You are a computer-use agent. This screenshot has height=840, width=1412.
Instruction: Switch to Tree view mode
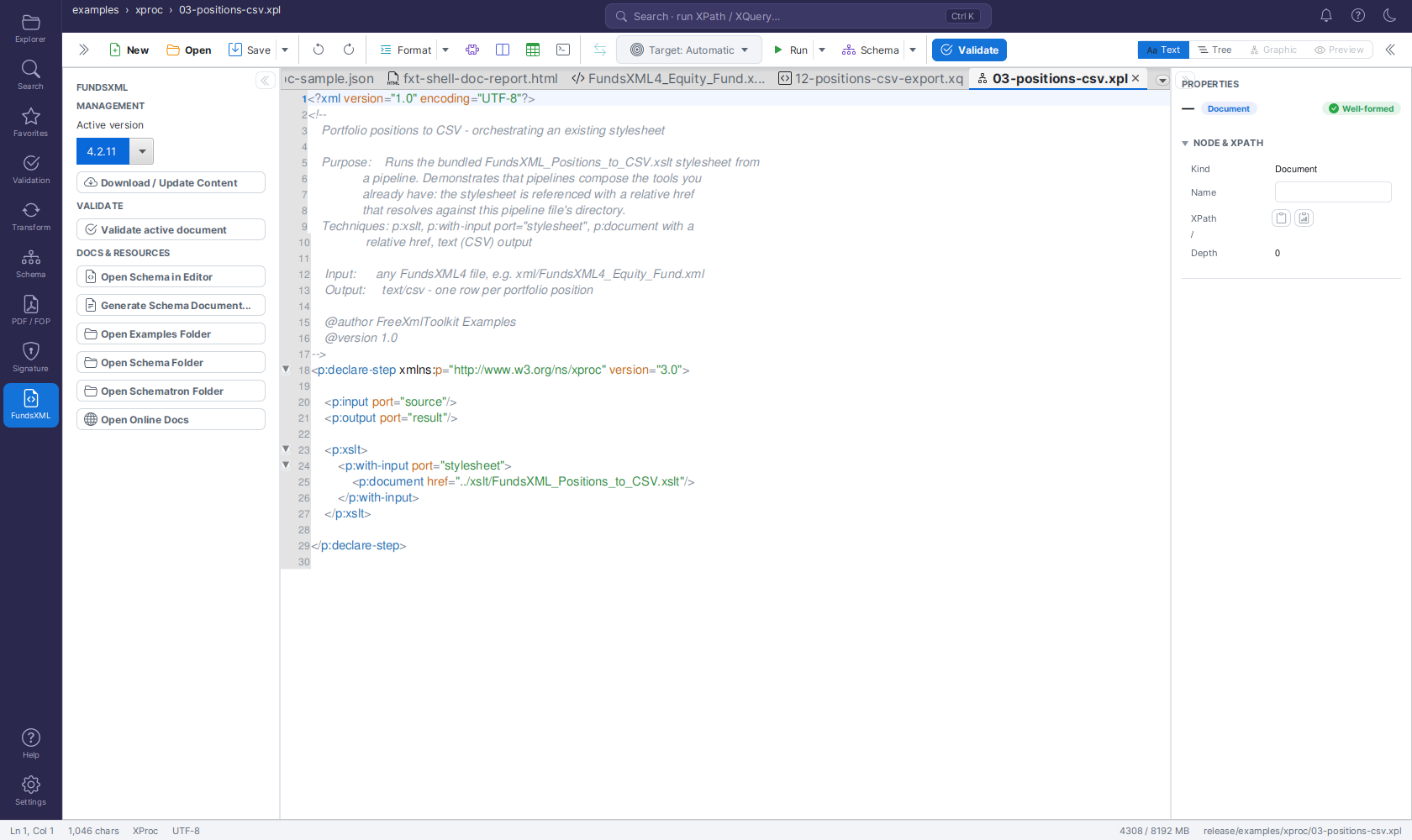(1214, 50)
